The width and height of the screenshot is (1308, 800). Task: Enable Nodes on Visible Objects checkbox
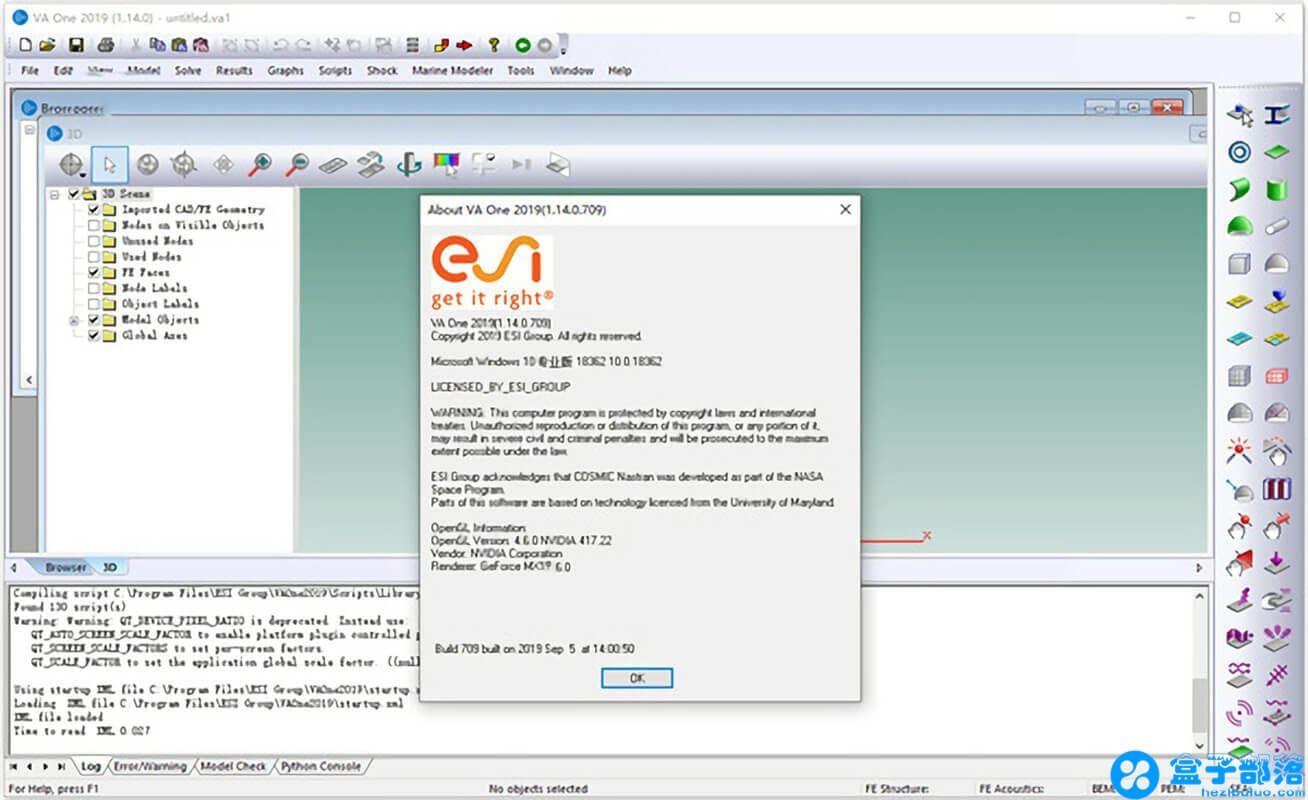pos(94,226)
